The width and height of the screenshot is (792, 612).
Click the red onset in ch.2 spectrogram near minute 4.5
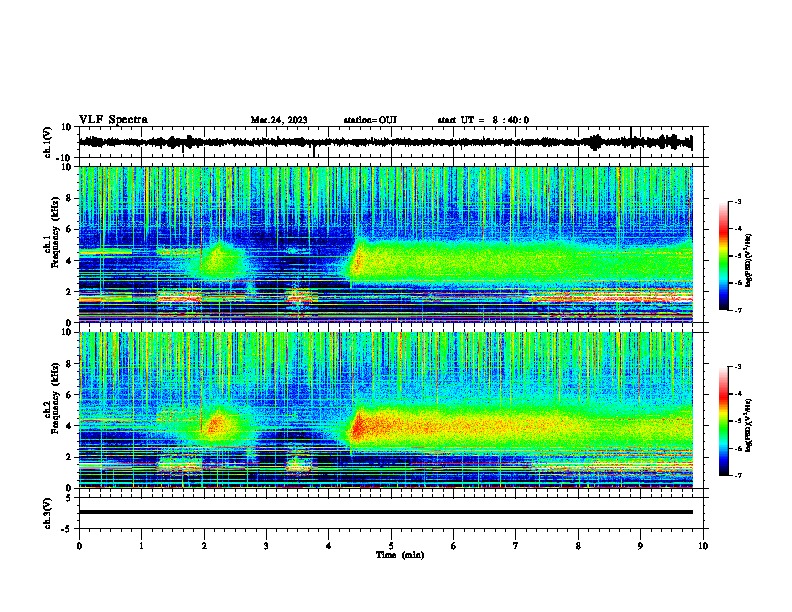357,427
